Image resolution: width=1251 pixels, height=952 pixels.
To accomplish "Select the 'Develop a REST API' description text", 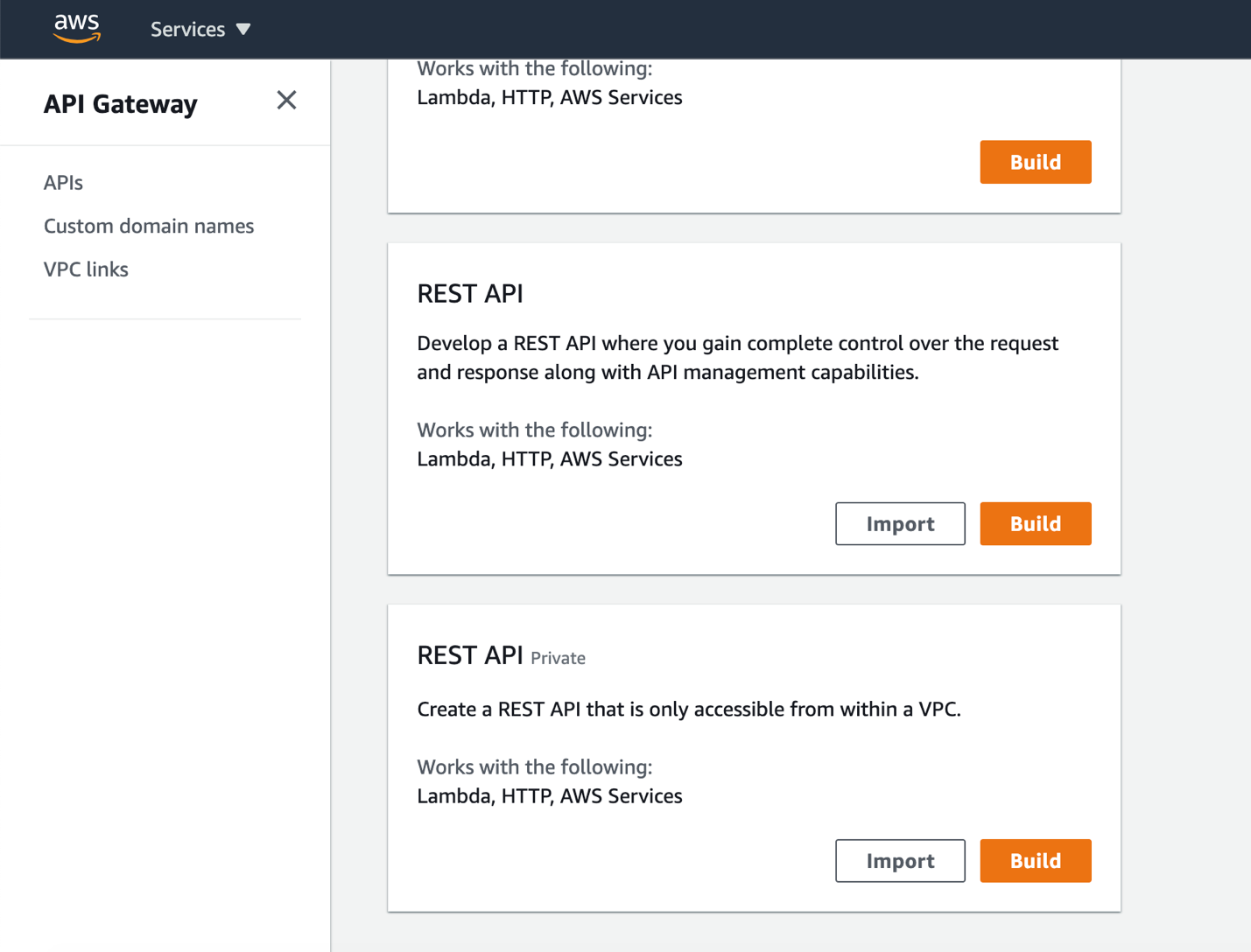I will point(737,358).
